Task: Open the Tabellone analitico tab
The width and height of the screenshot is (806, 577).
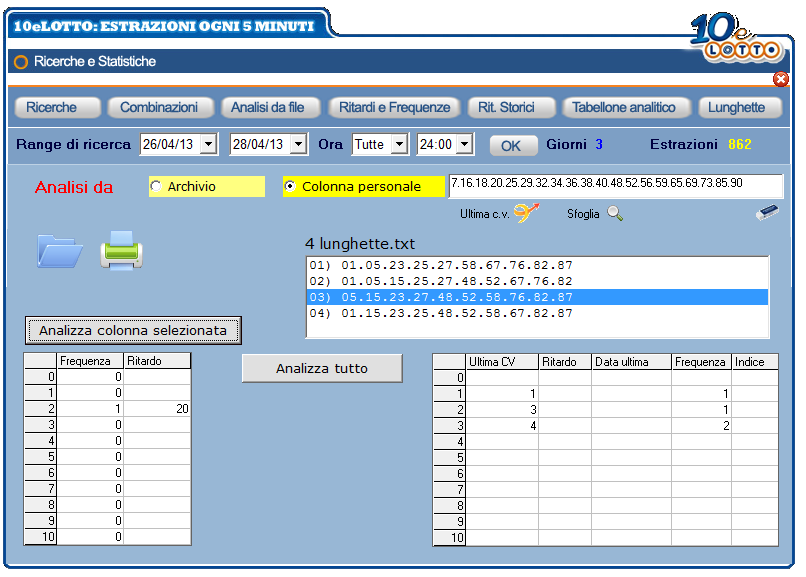Action: coord(626,107)
